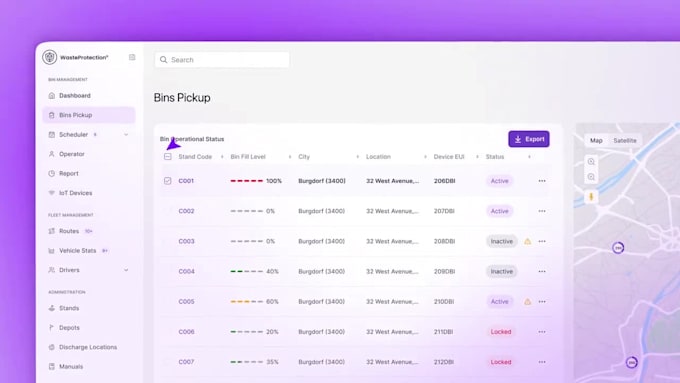This screenshot has height=383, width=680.
Task: Click Active status badge of C001
Action: point(500,181)
